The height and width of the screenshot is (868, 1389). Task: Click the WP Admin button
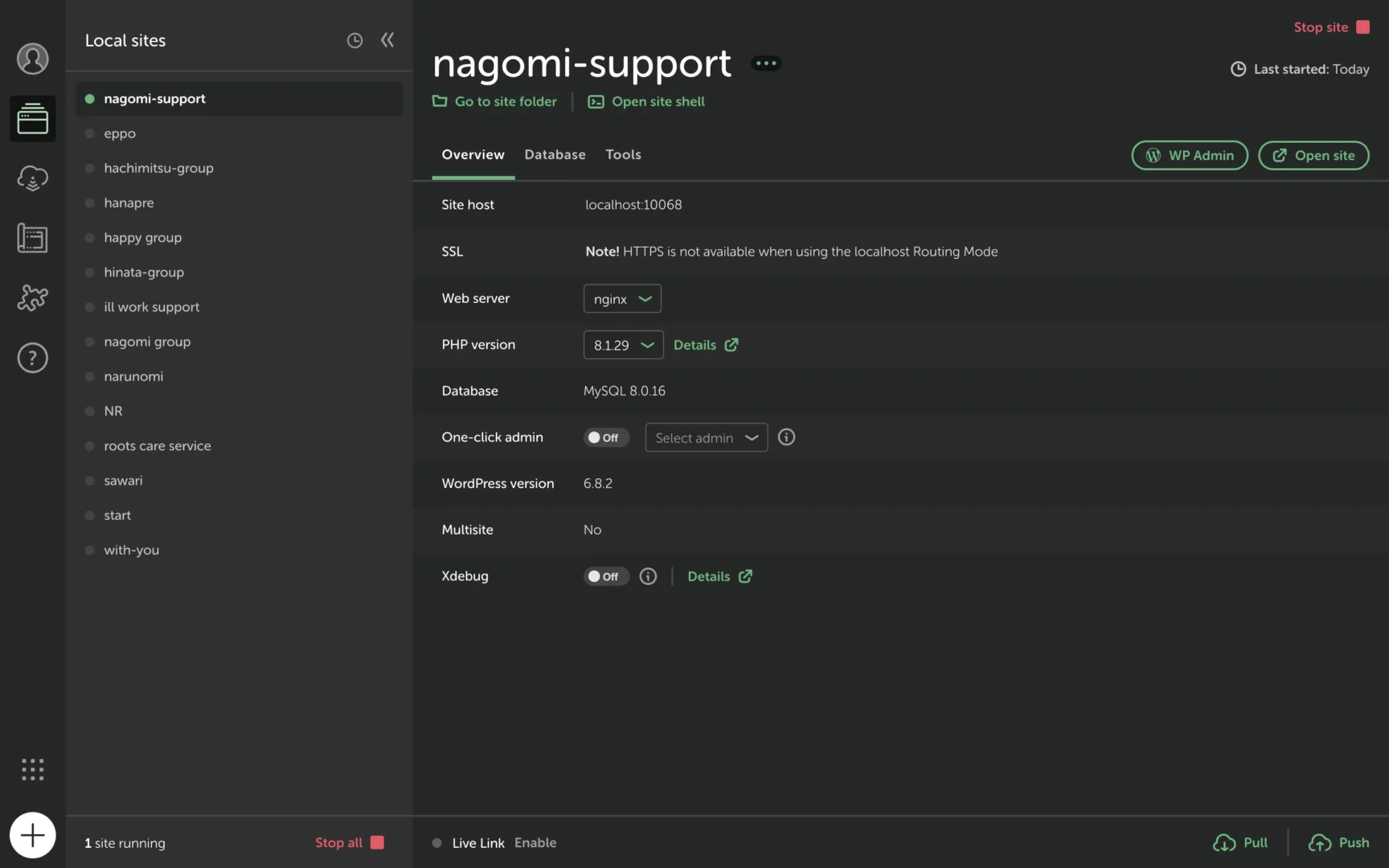click(x=1190, y=156)
